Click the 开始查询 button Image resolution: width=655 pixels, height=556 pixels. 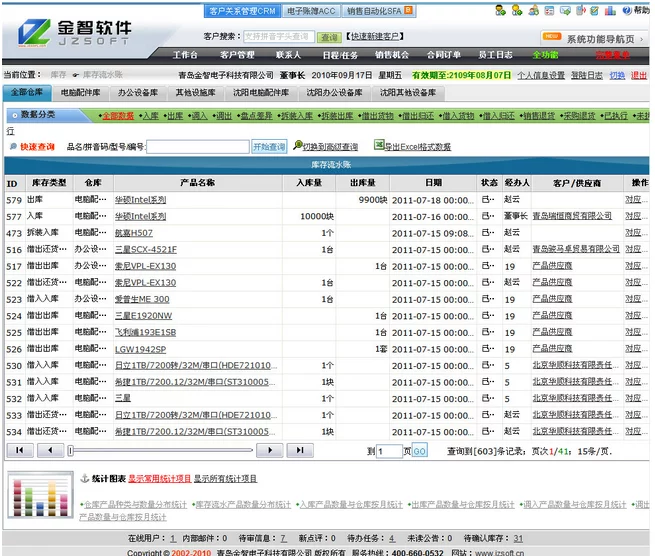(x=269, y=147)
